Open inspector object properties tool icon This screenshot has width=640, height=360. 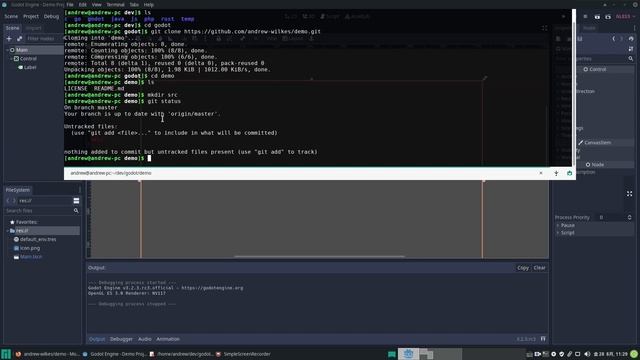[631, 49]
